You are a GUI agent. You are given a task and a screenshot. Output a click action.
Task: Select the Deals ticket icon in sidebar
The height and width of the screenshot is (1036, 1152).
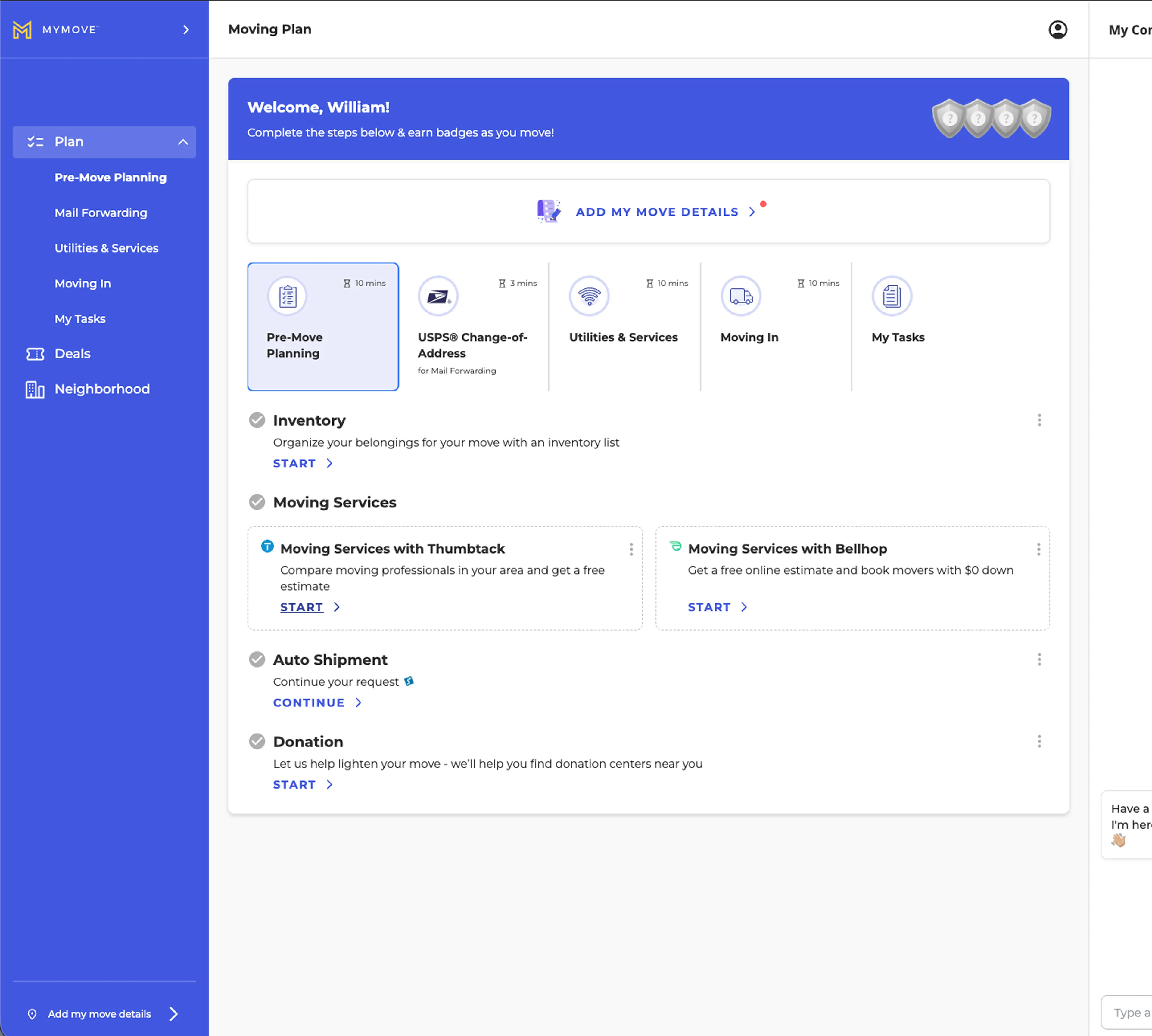click(35, 353)
